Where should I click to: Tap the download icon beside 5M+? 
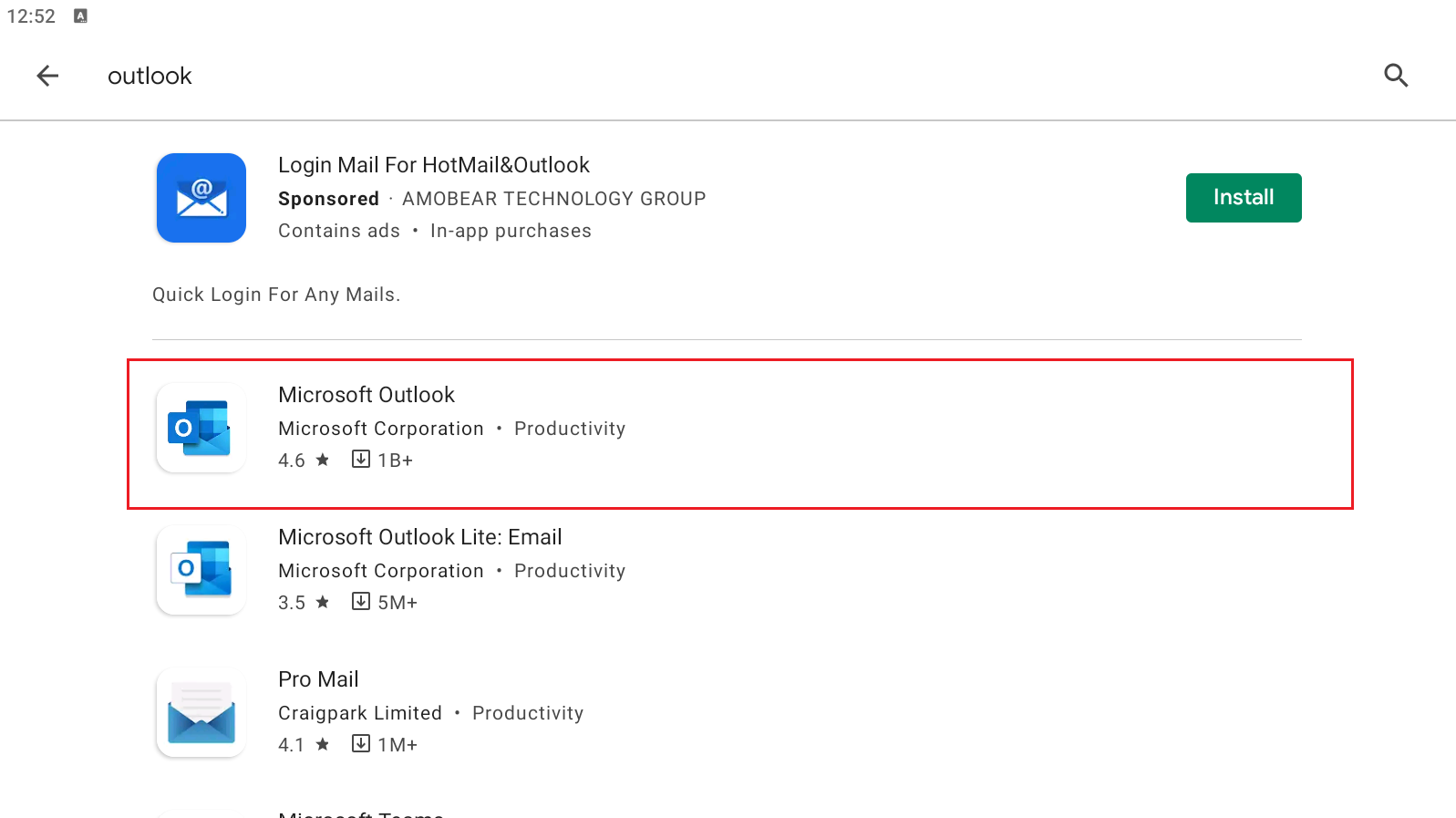tap(361, 601)
